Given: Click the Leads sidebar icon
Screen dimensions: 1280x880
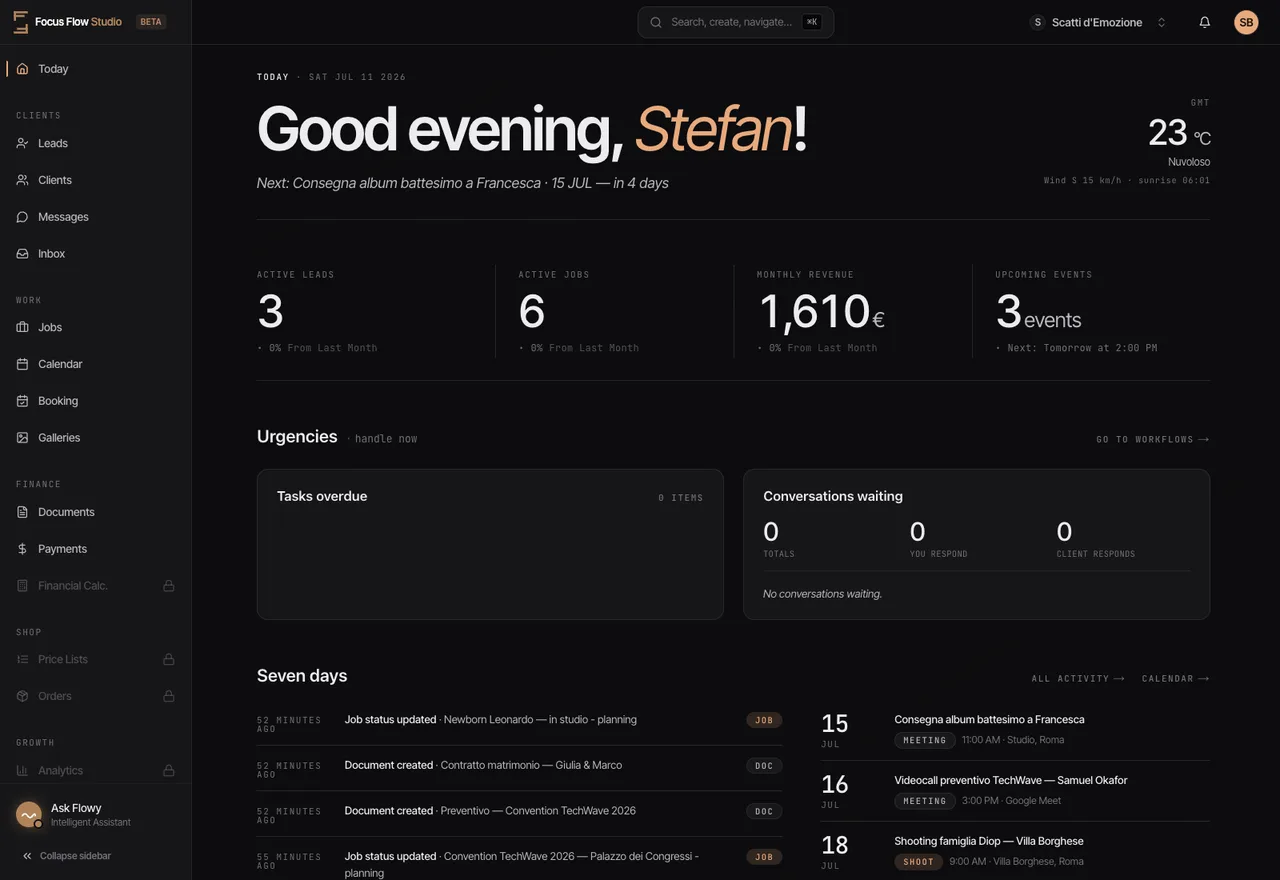Looking at the screenshot, I should [22, 143].
